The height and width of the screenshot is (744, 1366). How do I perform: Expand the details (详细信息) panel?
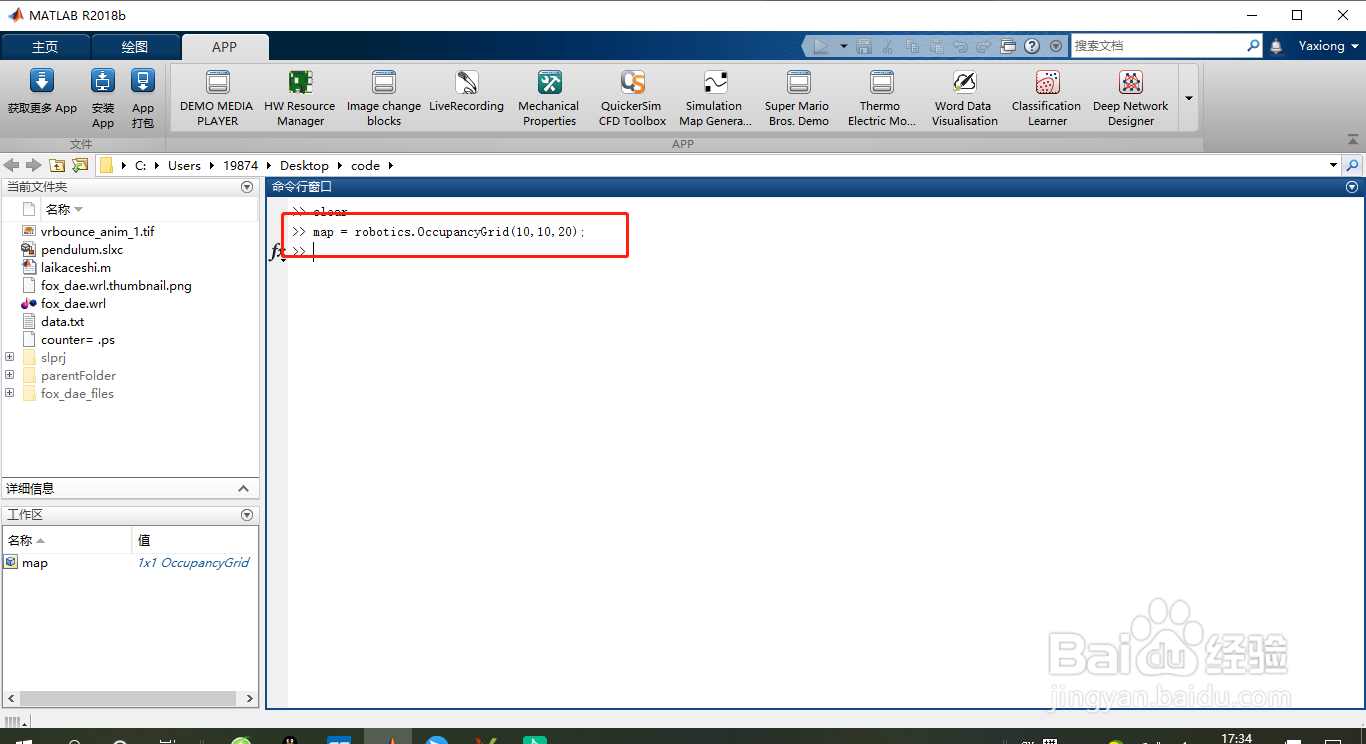(x=243, y=488)
